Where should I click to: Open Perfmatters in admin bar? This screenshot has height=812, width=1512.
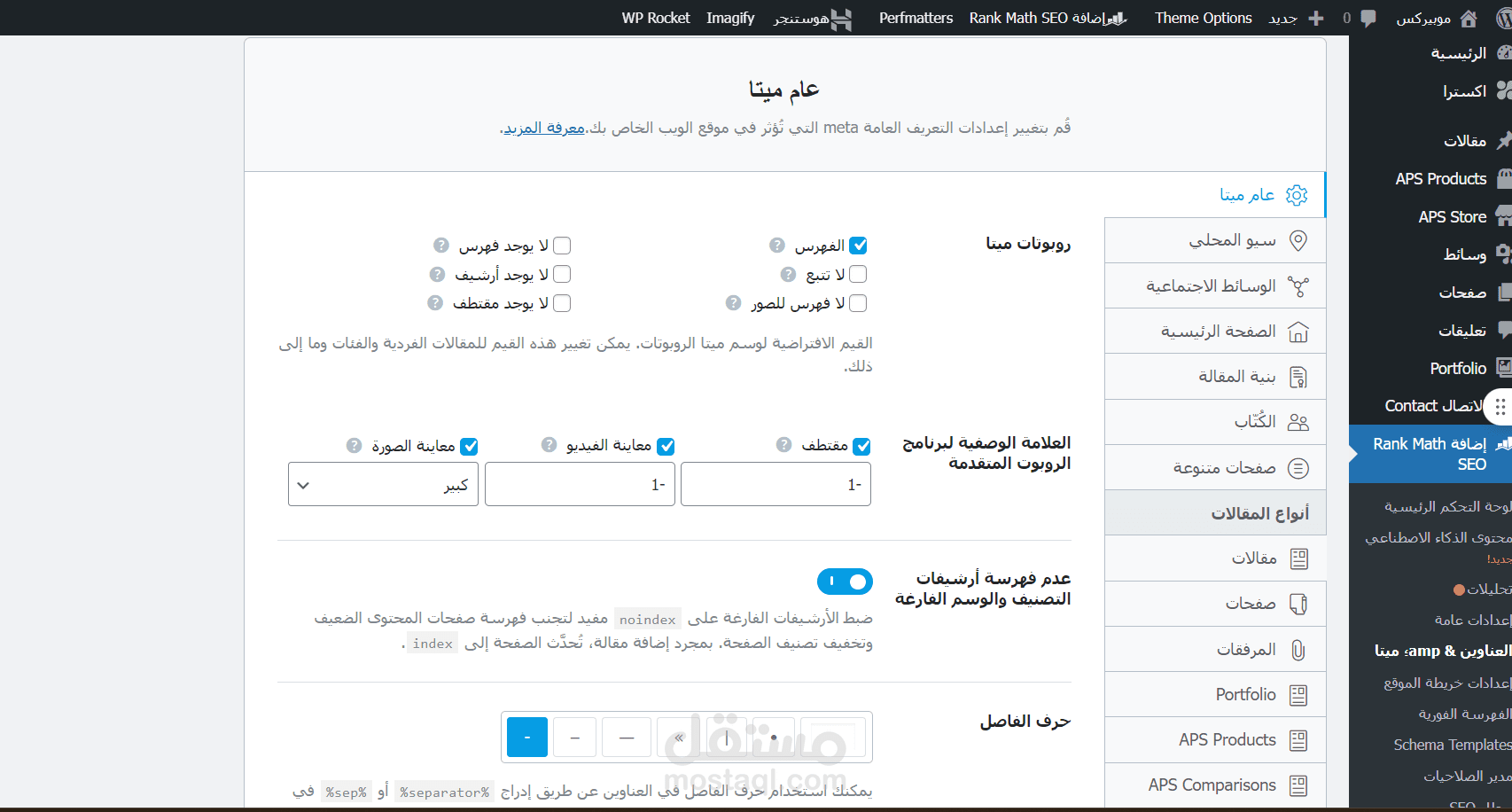tap(916, 18)
